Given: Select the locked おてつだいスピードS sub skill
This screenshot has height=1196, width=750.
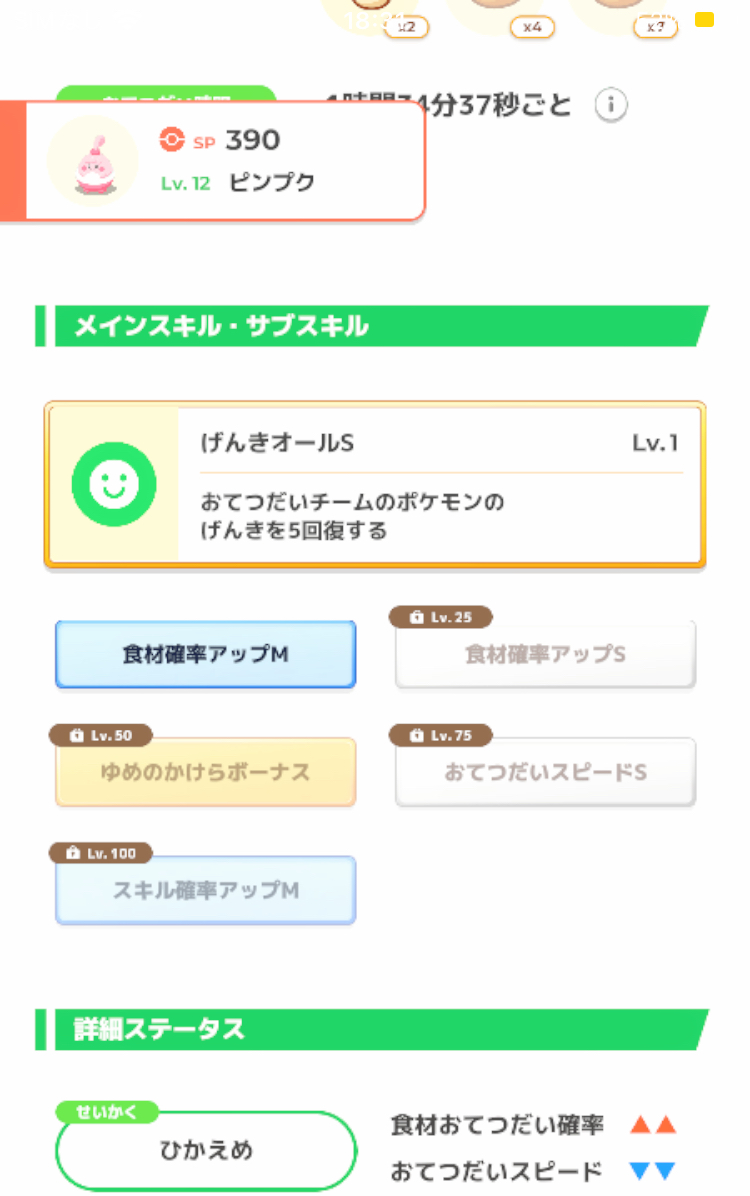Looking at the screenshot, I should coord(545,772).
